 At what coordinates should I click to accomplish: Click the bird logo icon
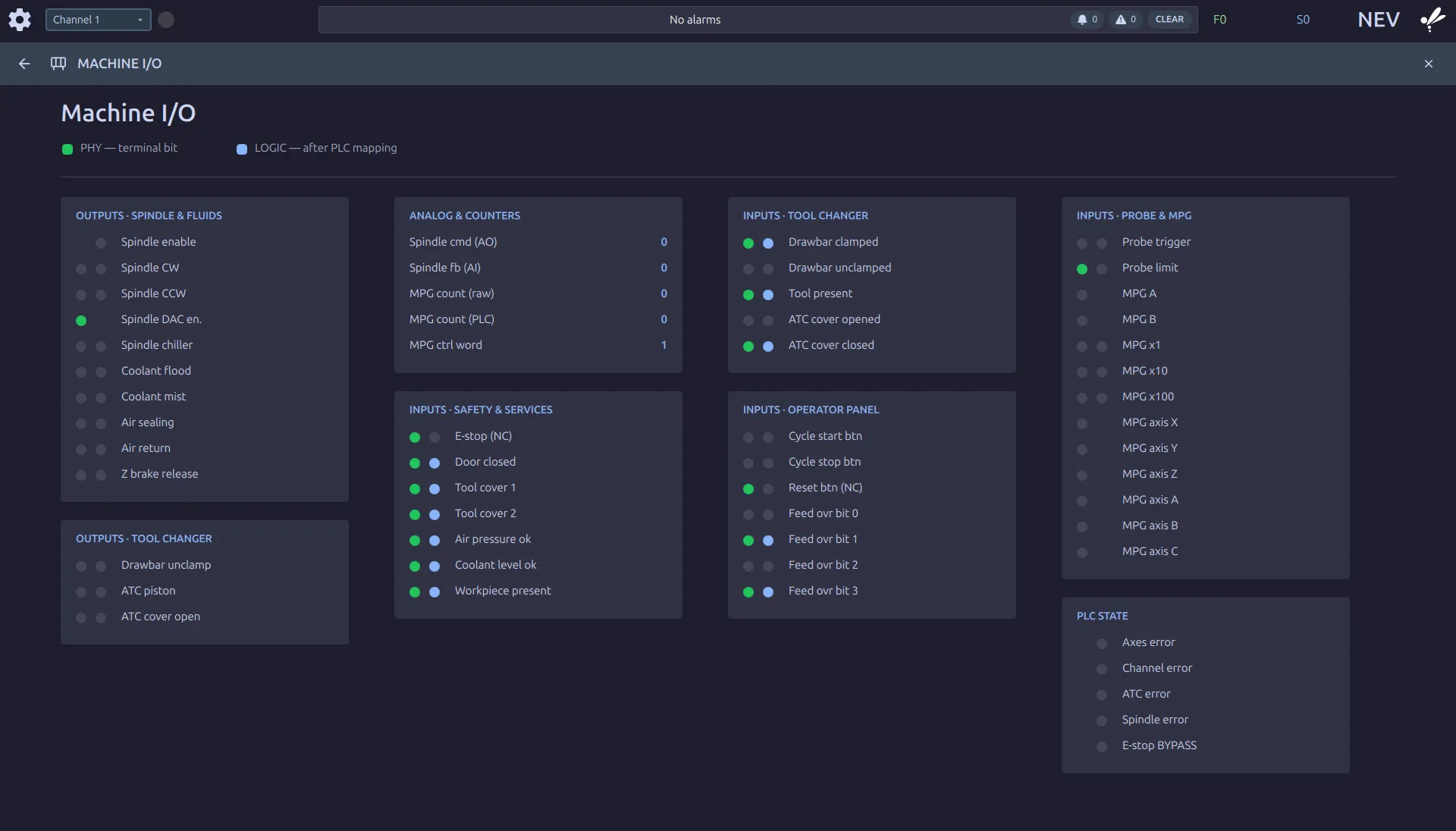click(x=1432, y=19)
